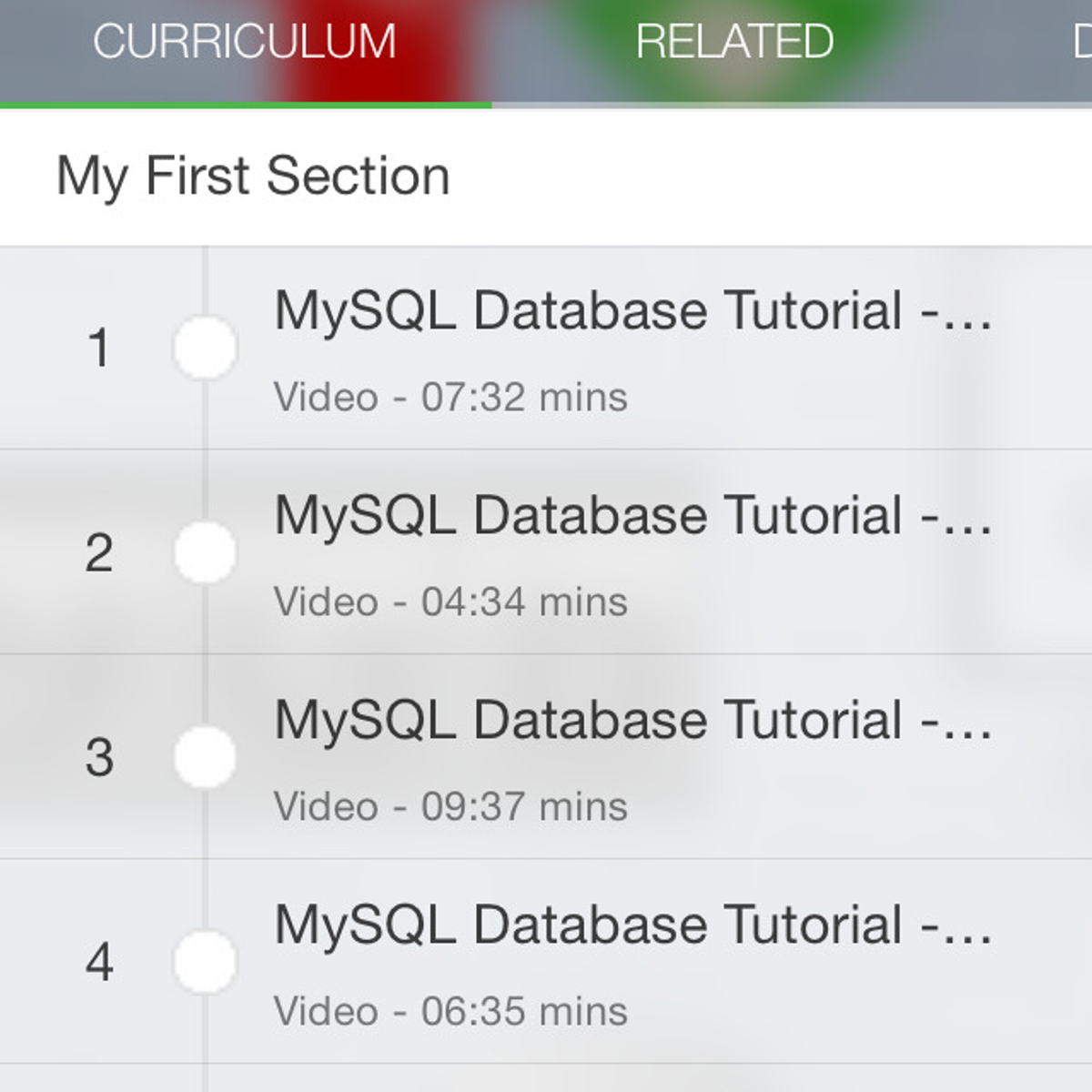Open the second MySQL Database Tutorial title
This screenshot has height=1092, width=1092.
(x=632, y=516)
